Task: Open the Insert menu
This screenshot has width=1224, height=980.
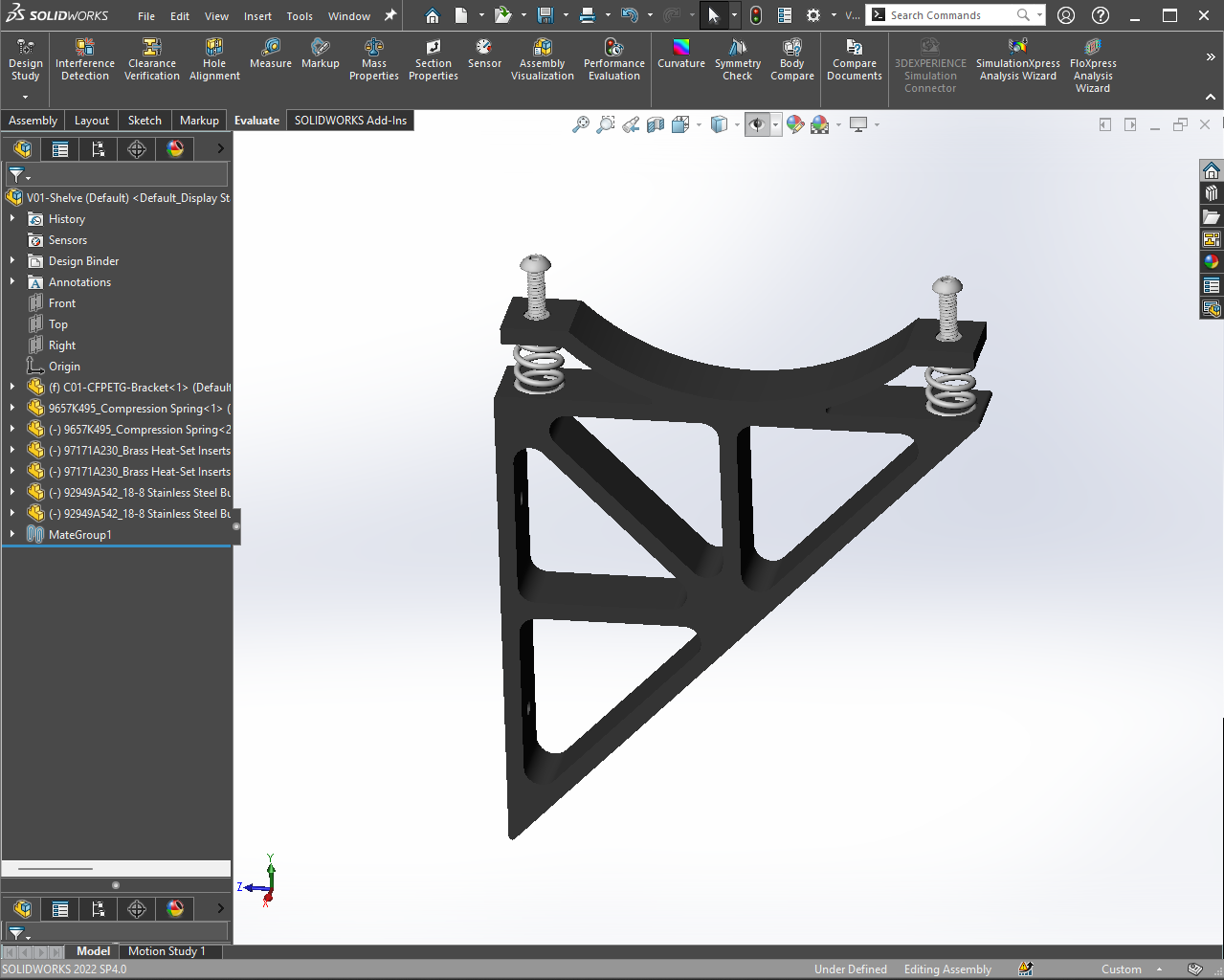Action: 257,16
